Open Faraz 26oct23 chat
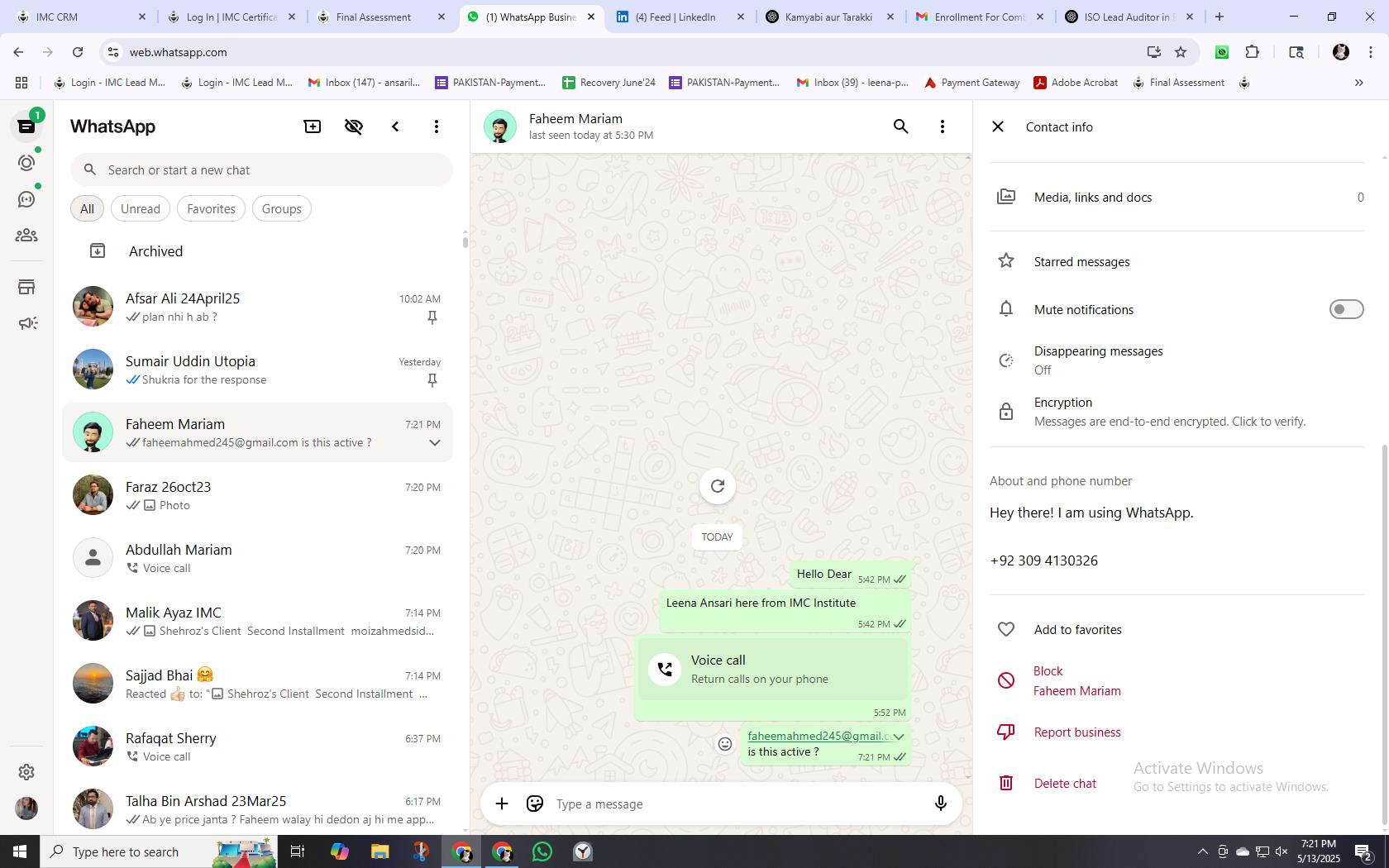 (258, 495)
